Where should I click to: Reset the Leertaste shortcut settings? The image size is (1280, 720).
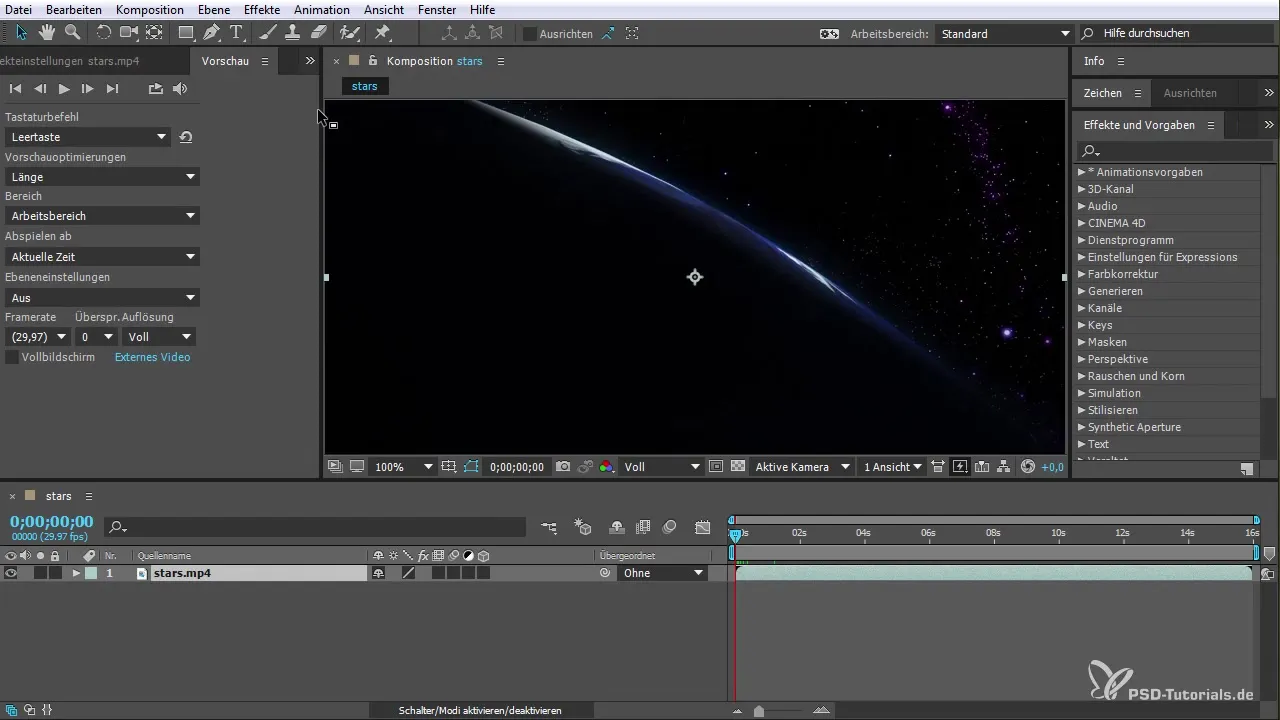(186, 137)
